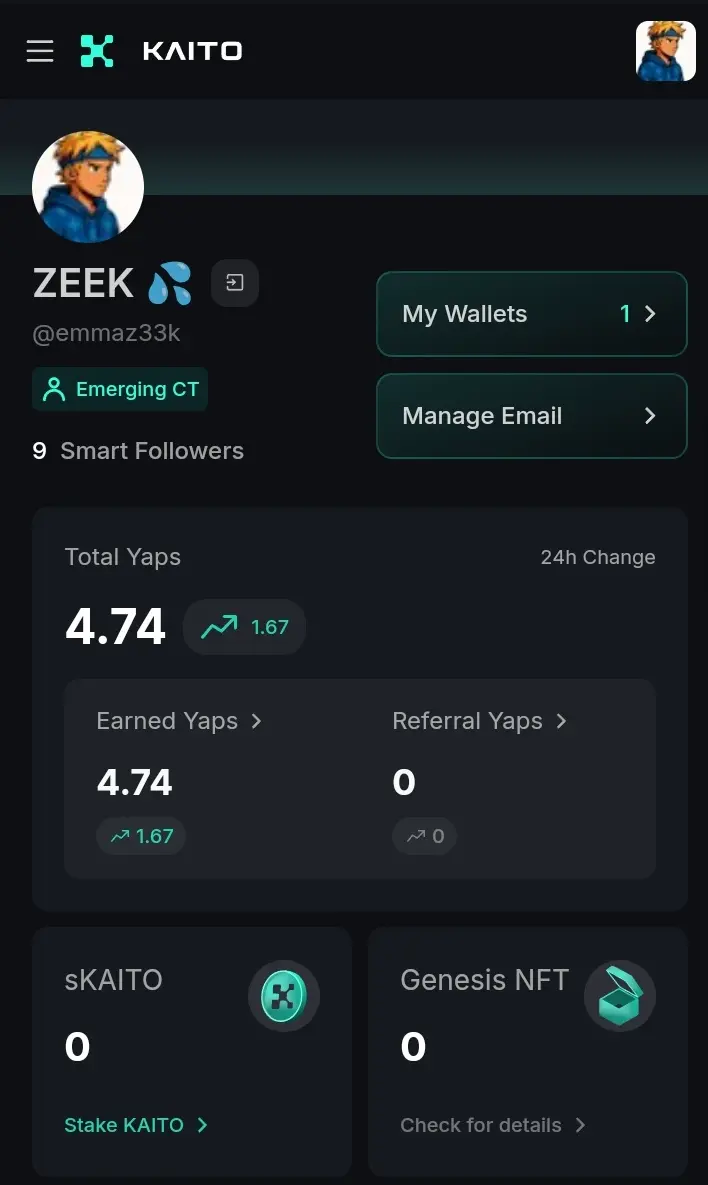Click the Total Yaps trend arrow badge

point(244,627)
